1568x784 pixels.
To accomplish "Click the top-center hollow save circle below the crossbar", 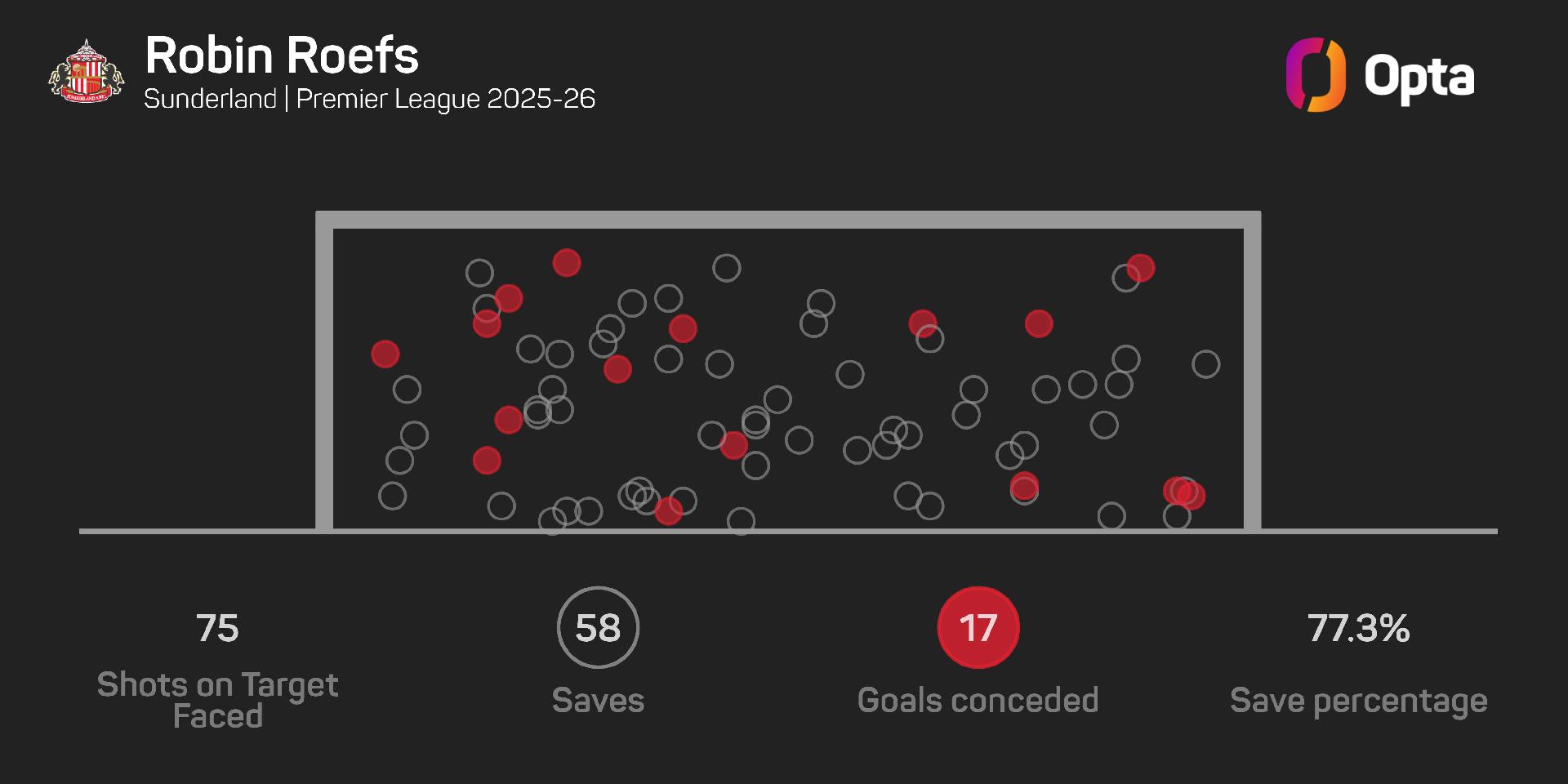I will [x=726, y=268].
